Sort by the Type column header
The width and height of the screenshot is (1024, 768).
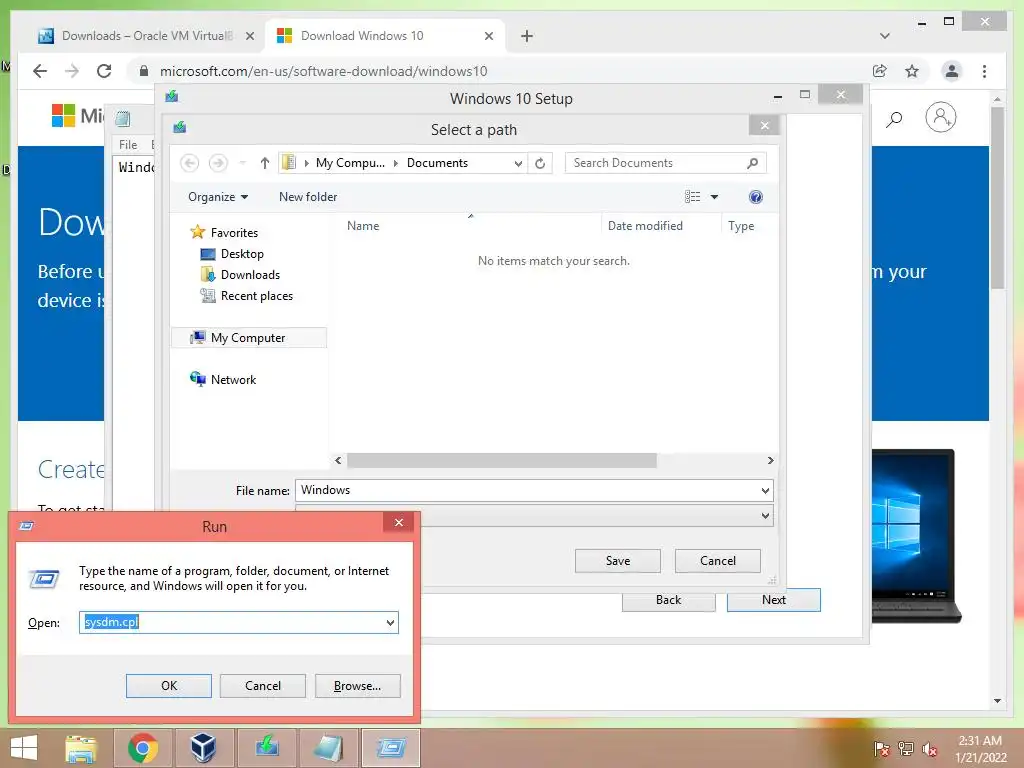pos(741,226)
